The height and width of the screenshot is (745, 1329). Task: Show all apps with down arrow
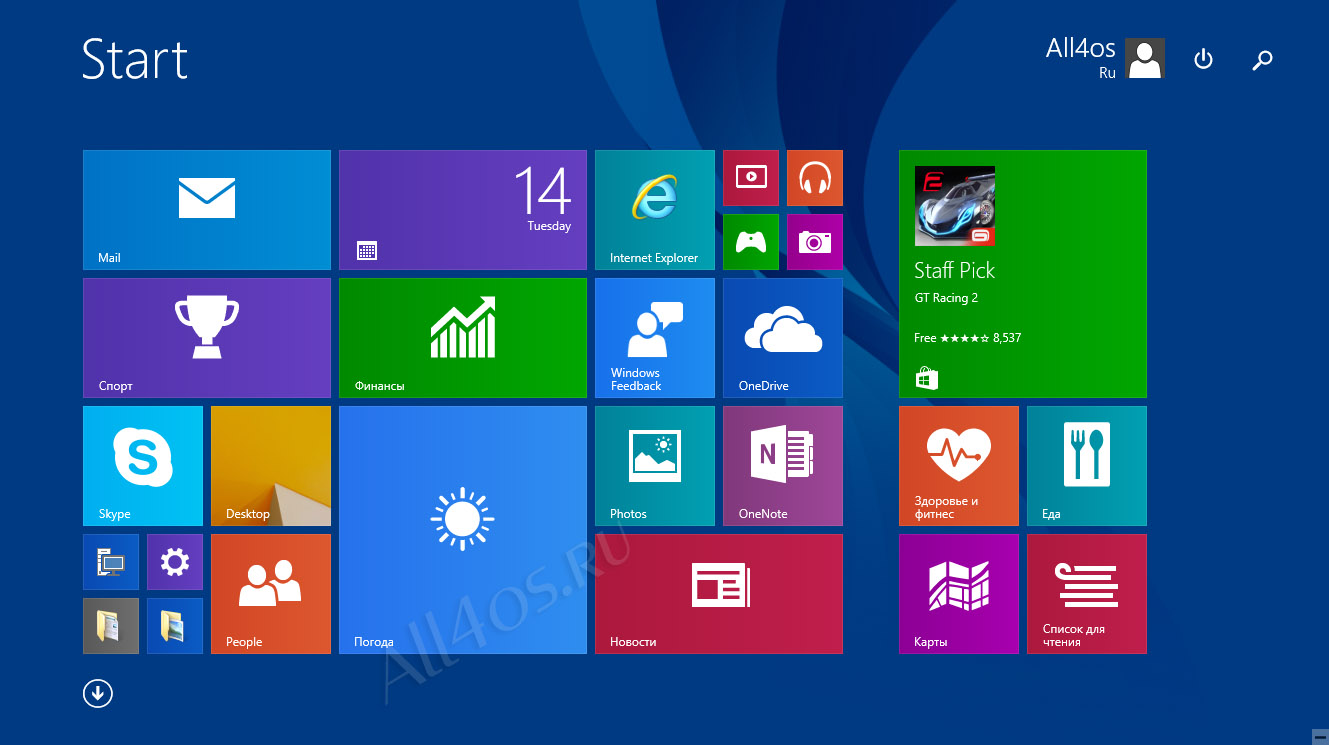tap(98, 694)
